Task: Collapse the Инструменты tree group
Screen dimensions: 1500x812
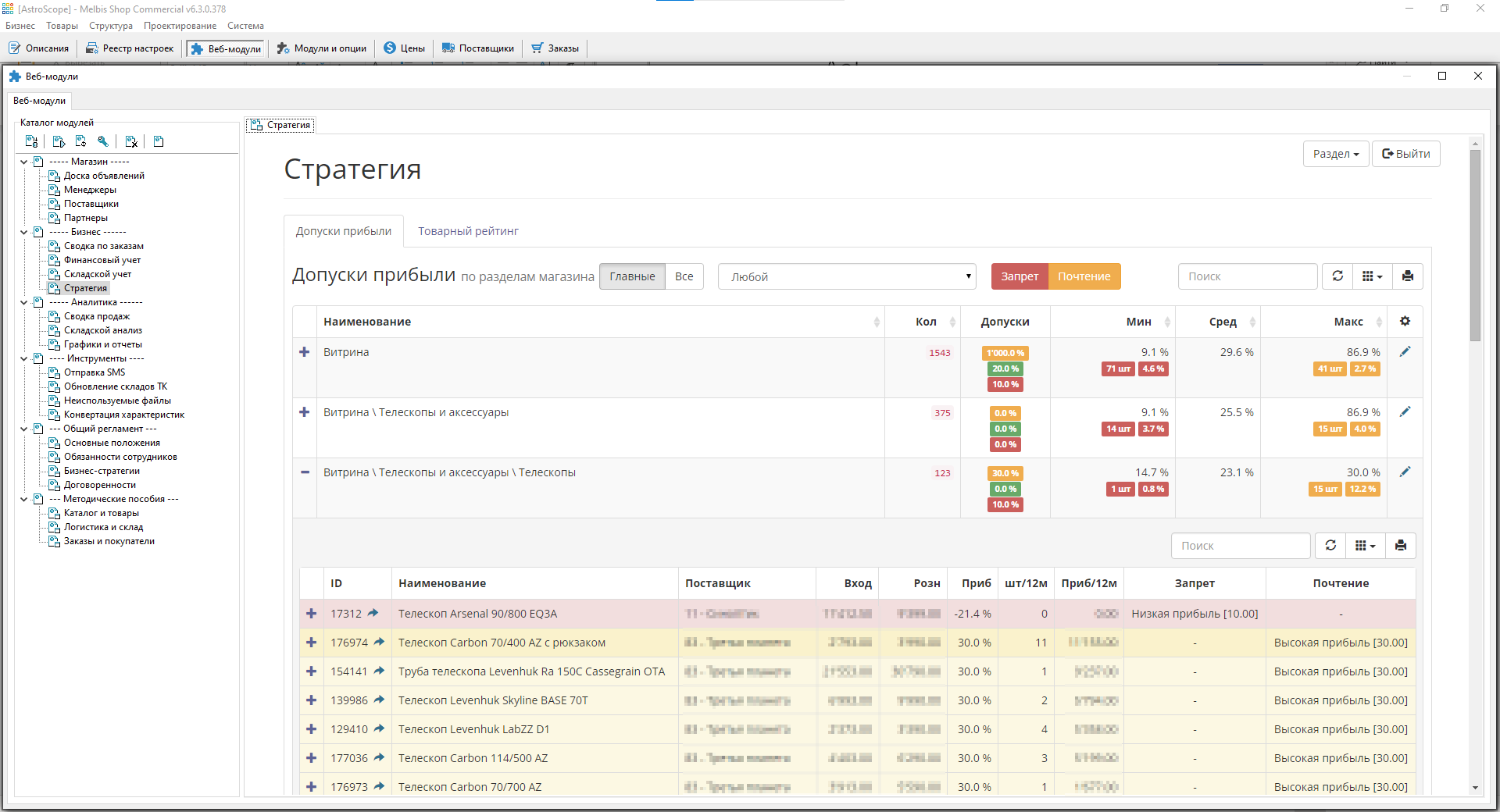Action: (24, 358)
